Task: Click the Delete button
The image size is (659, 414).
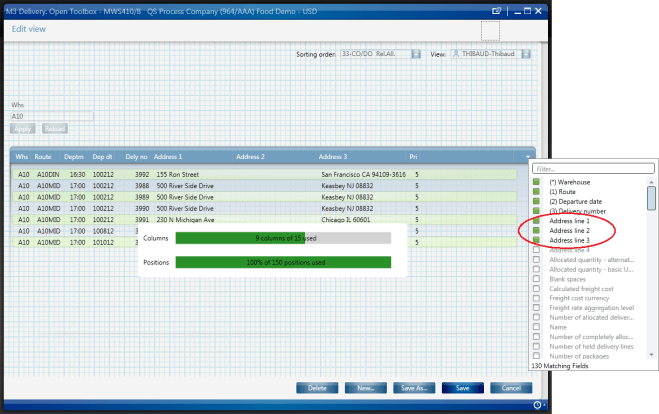Action: coord(317,387)
